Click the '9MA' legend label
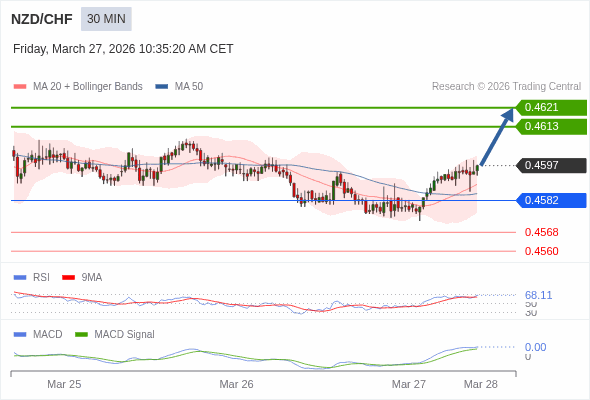Screen dimensions: 590x400 click(x=92, y=278)
